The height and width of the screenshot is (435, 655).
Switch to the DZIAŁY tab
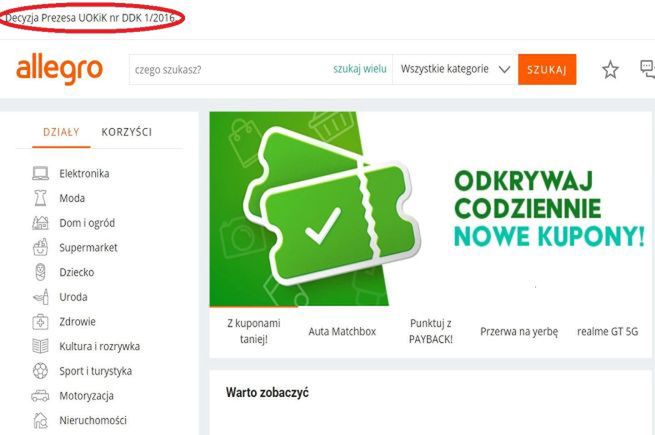click(61, 132)
